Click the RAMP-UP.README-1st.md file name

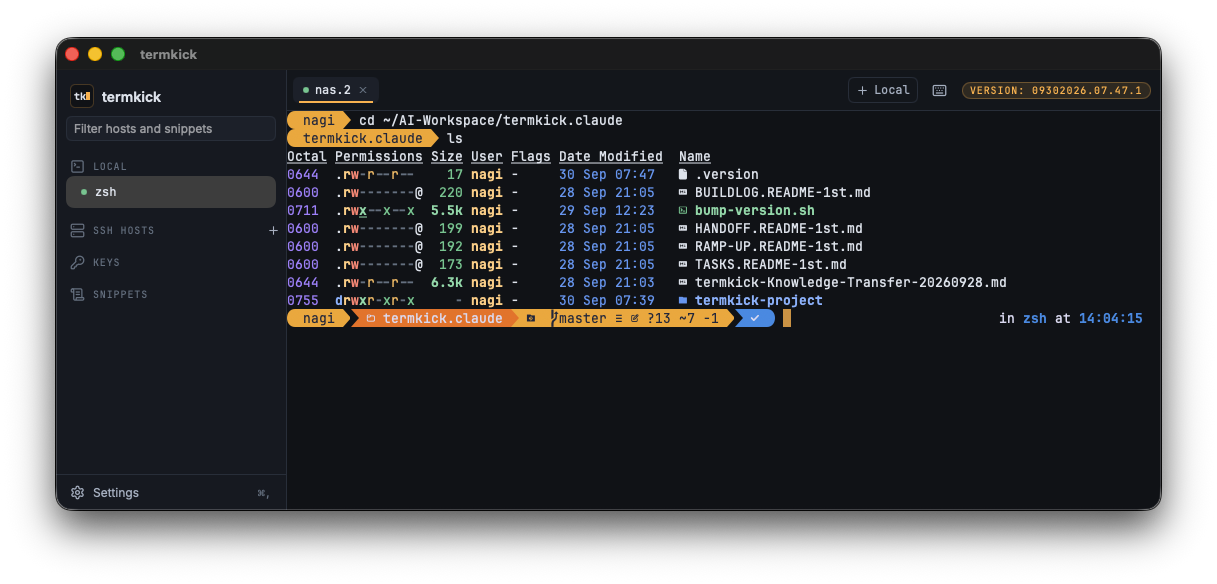pyautogui.click(x=779, y=246)
